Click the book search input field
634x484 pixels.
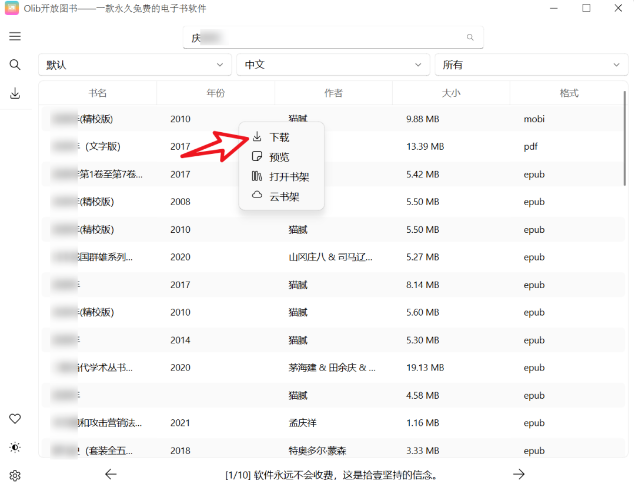pyautogui.click(x=330, y=37)
